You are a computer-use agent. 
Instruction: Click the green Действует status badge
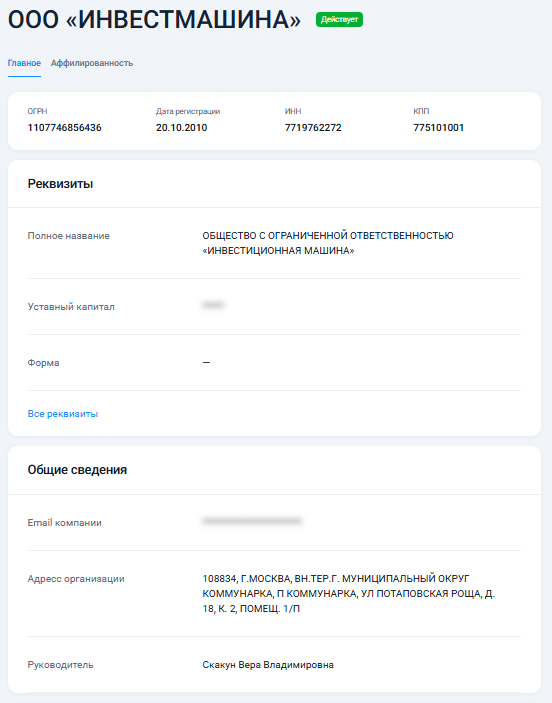coord(339,20)
